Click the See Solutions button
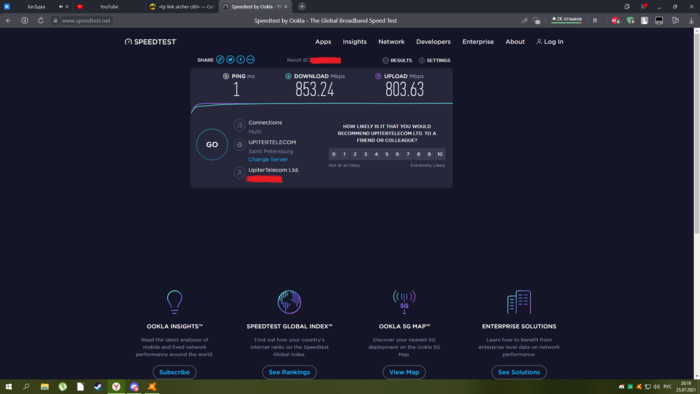Image resolution: width=700 pixels, height=394 pixels. tap(519, 372)
